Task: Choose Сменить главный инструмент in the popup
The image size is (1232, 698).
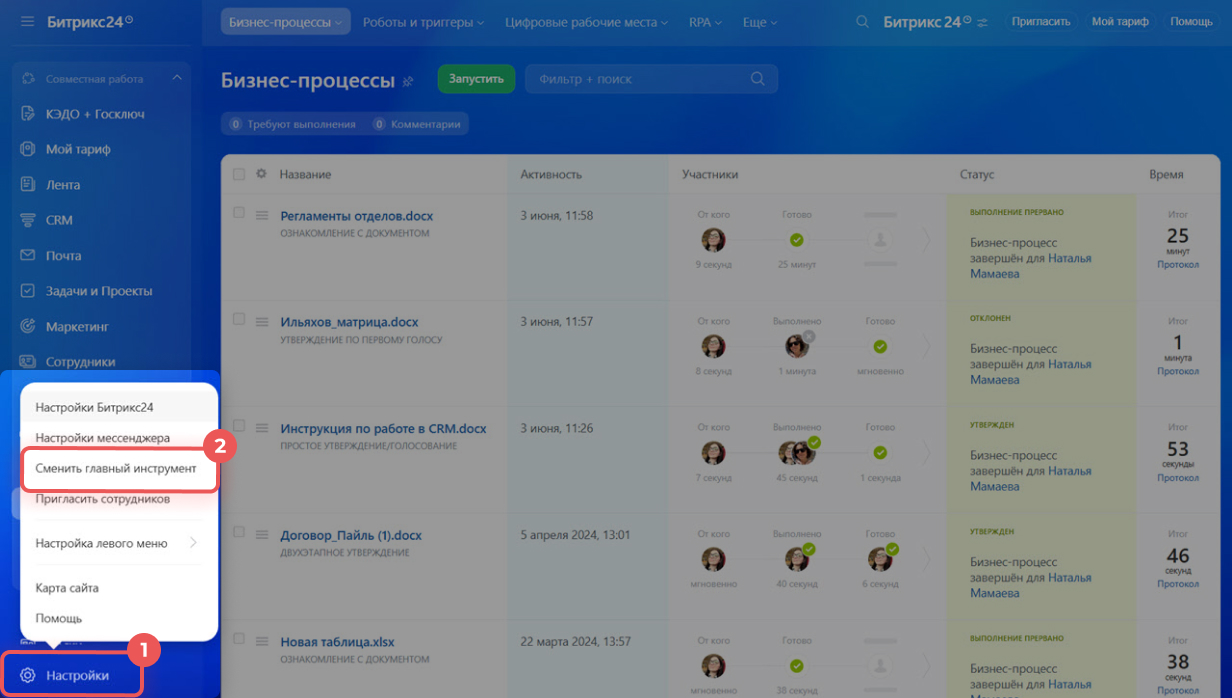Action: [118, 468]
